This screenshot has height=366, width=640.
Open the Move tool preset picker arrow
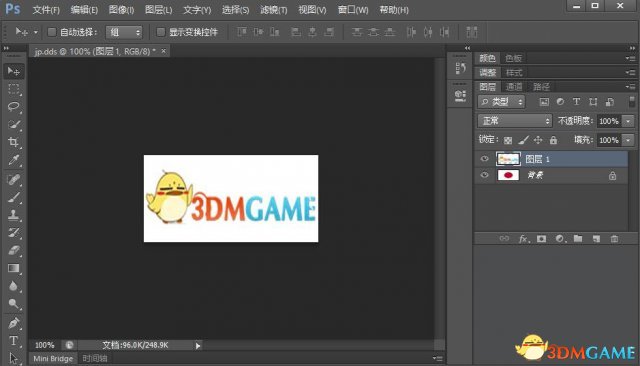point(36,32)
